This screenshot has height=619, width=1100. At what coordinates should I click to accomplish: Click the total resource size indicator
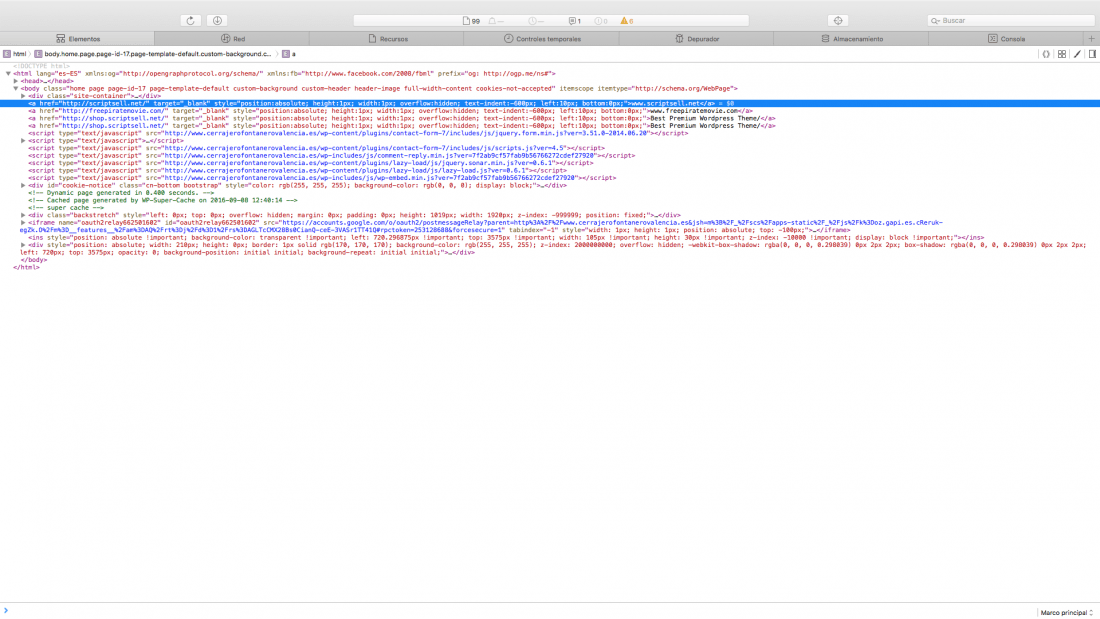tap(497, 21)
